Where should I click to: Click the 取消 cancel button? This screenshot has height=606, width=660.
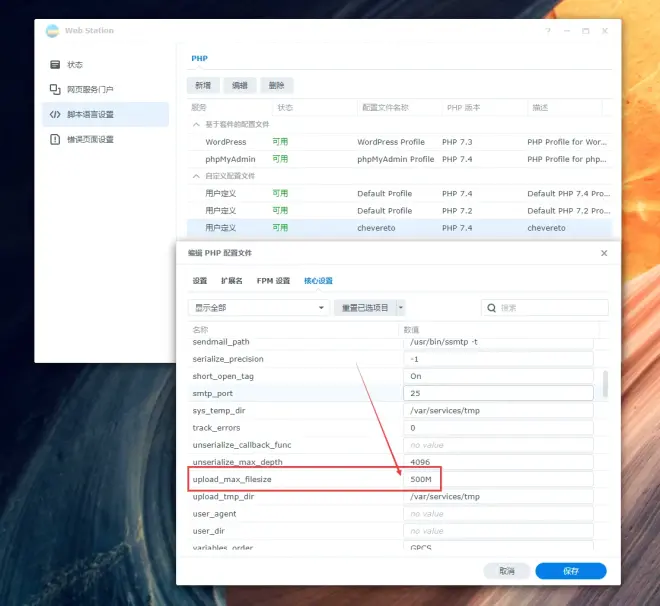pyautogui.click(x=507, y=571)
